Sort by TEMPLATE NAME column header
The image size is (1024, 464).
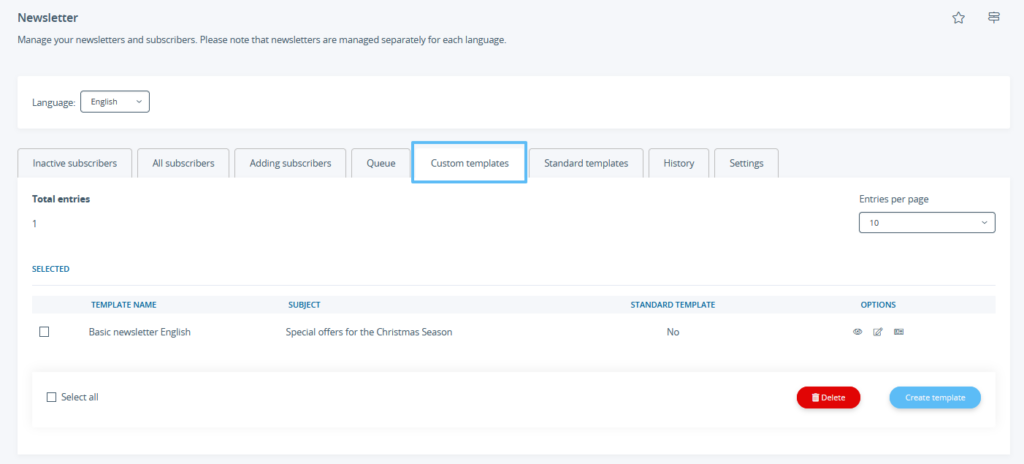123,305
